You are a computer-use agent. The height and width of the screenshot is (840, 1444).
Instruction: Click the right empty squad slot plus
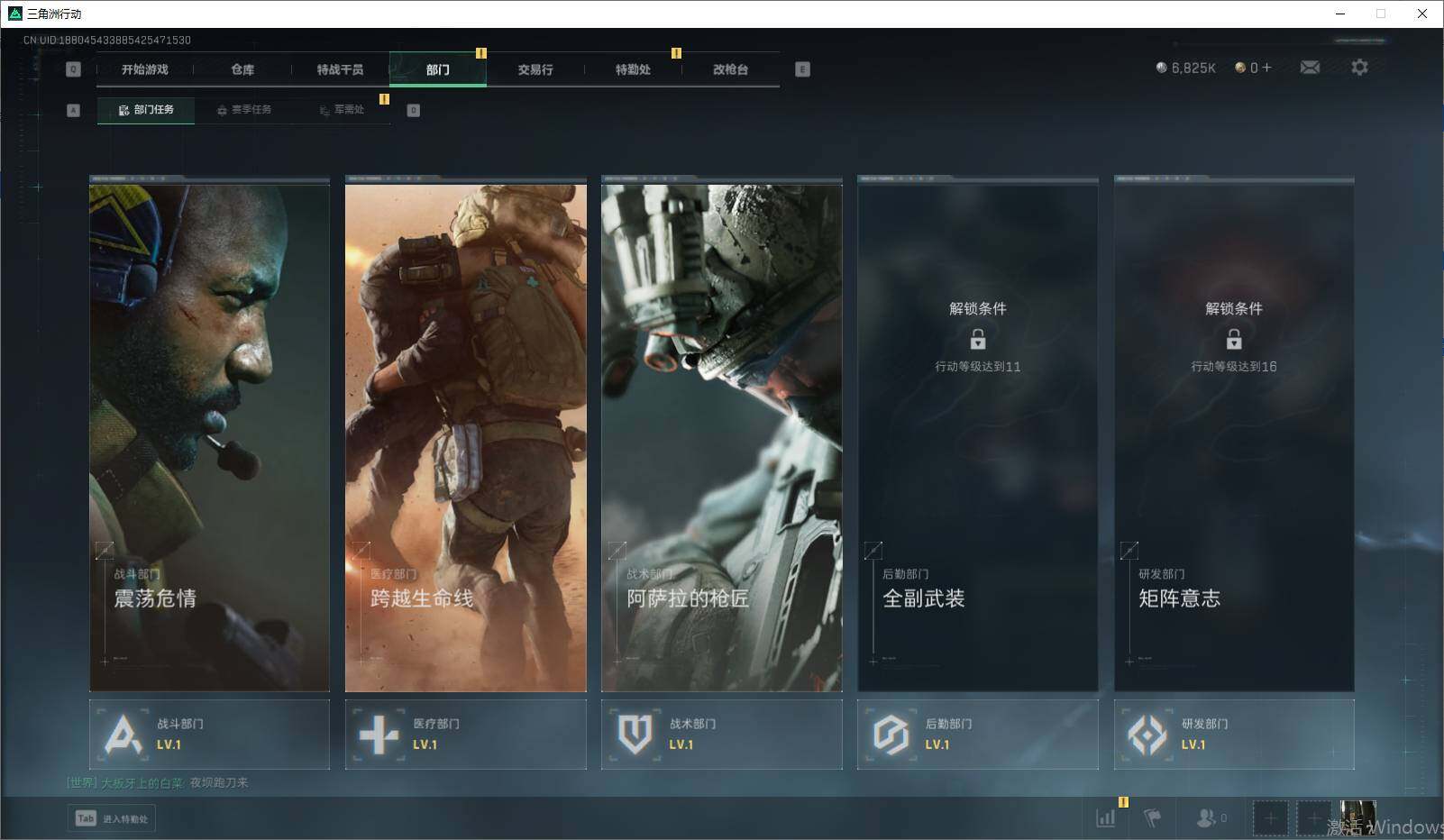click(x=1314, y=818)
